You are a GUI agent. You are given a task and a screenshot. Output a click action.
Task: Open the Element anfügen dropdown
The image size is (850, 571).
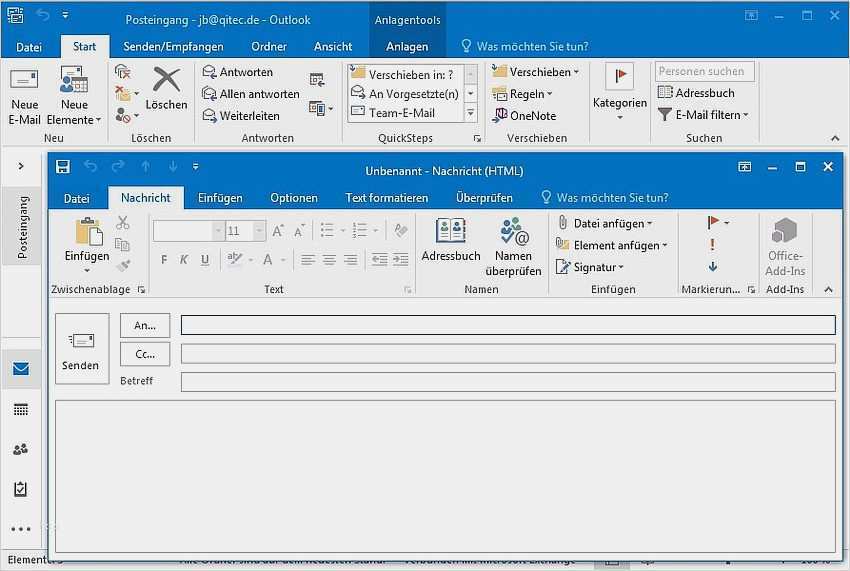point(612,246)
